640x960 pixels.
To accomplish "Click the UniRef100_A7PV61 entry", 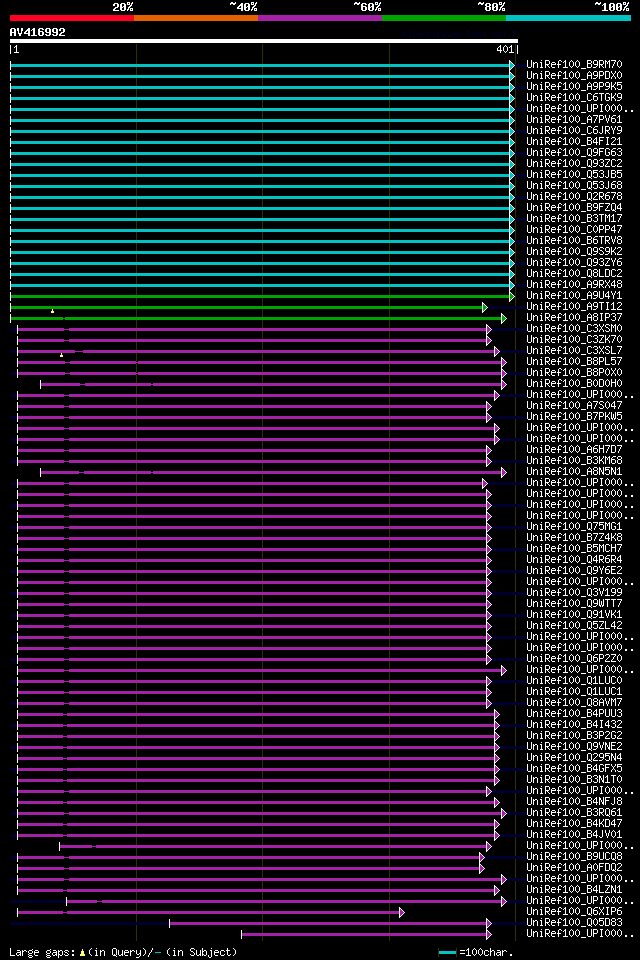I will click(574, 119).
